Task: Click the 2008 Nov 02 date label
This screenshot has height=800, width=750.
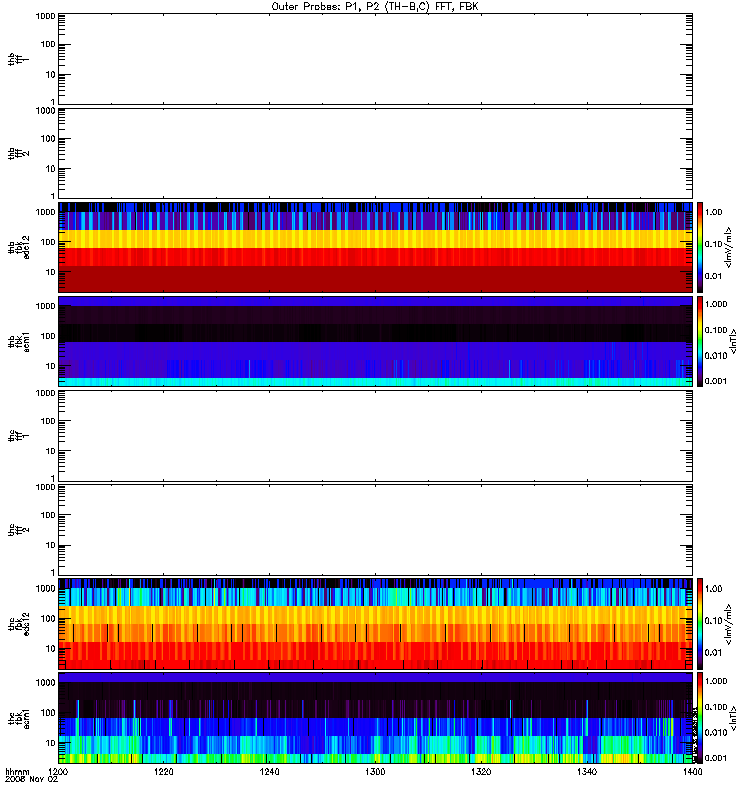Action: pyautogui.click(x=32, y=780)
